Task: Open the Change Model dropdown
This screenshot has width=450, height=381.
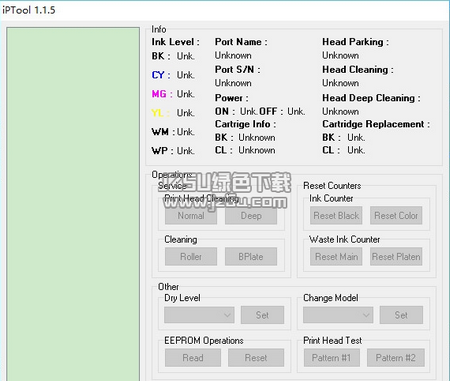Action: click(338, 315)
